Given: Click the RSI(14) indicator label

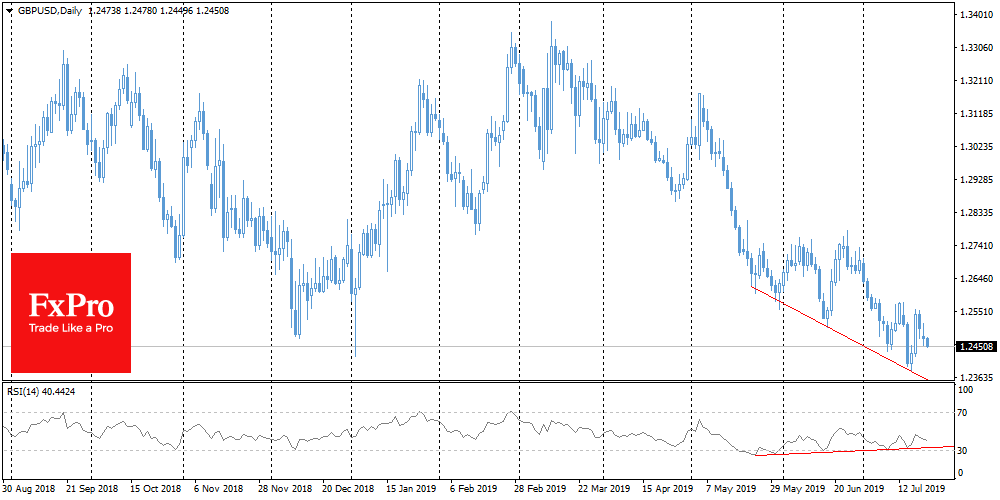Looking at the screenshot, I should [x=42, y=391].
